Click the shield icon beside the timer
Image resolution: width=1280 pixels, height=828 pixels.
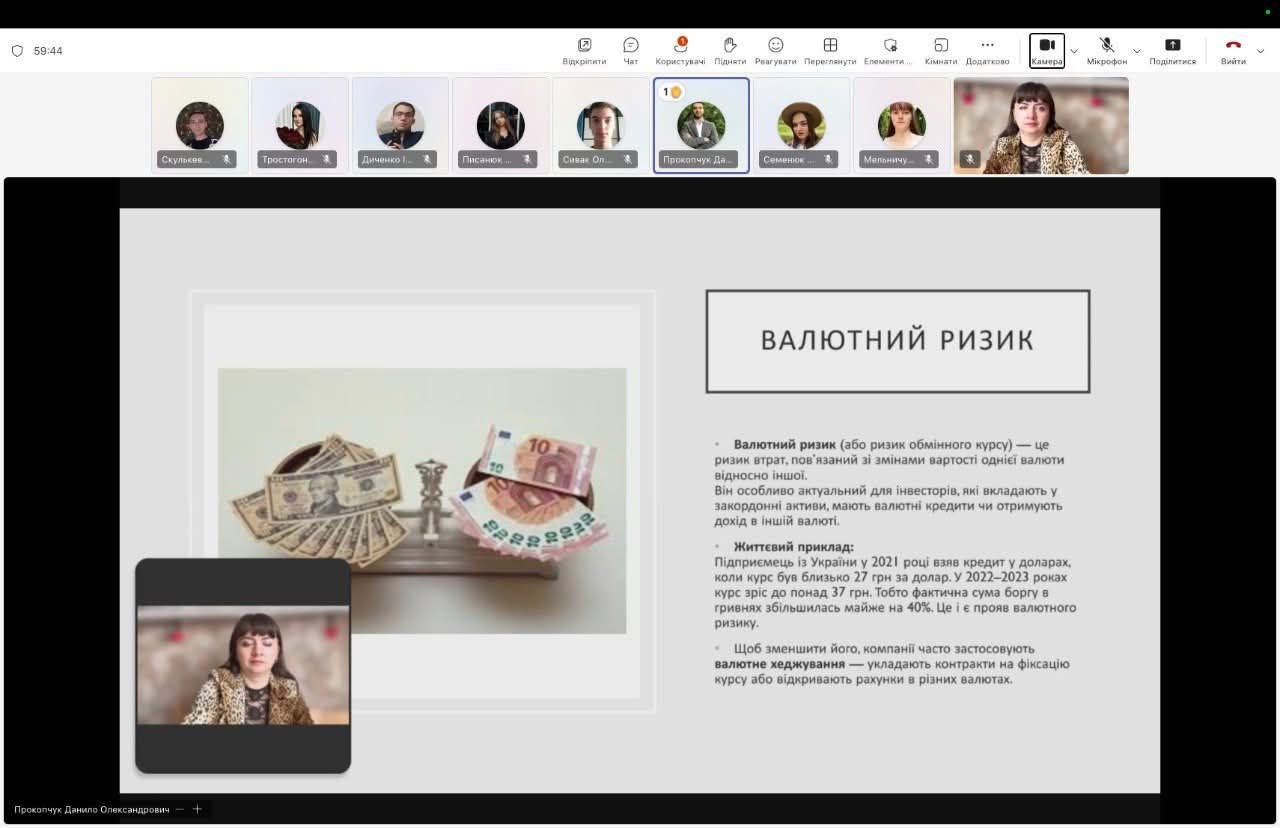coord(17,51)
